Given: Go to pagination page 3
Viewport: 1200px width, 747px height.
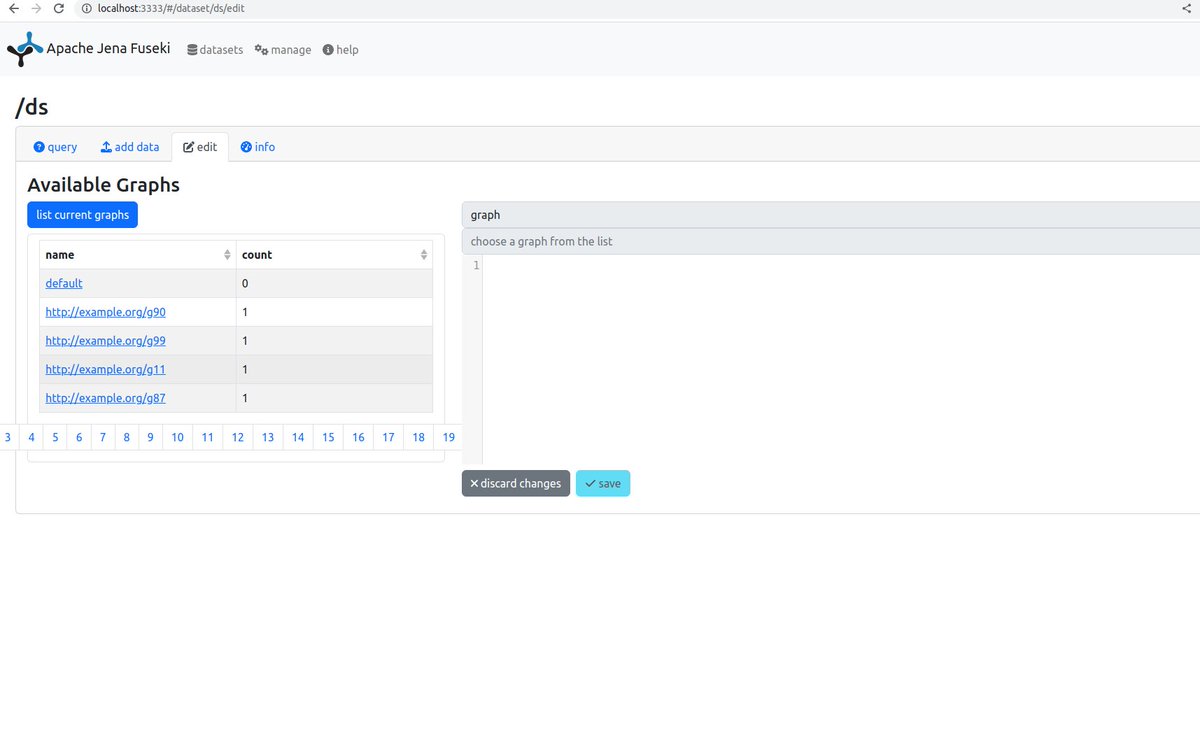Looking at the screenshot, I should click(8, 437).
